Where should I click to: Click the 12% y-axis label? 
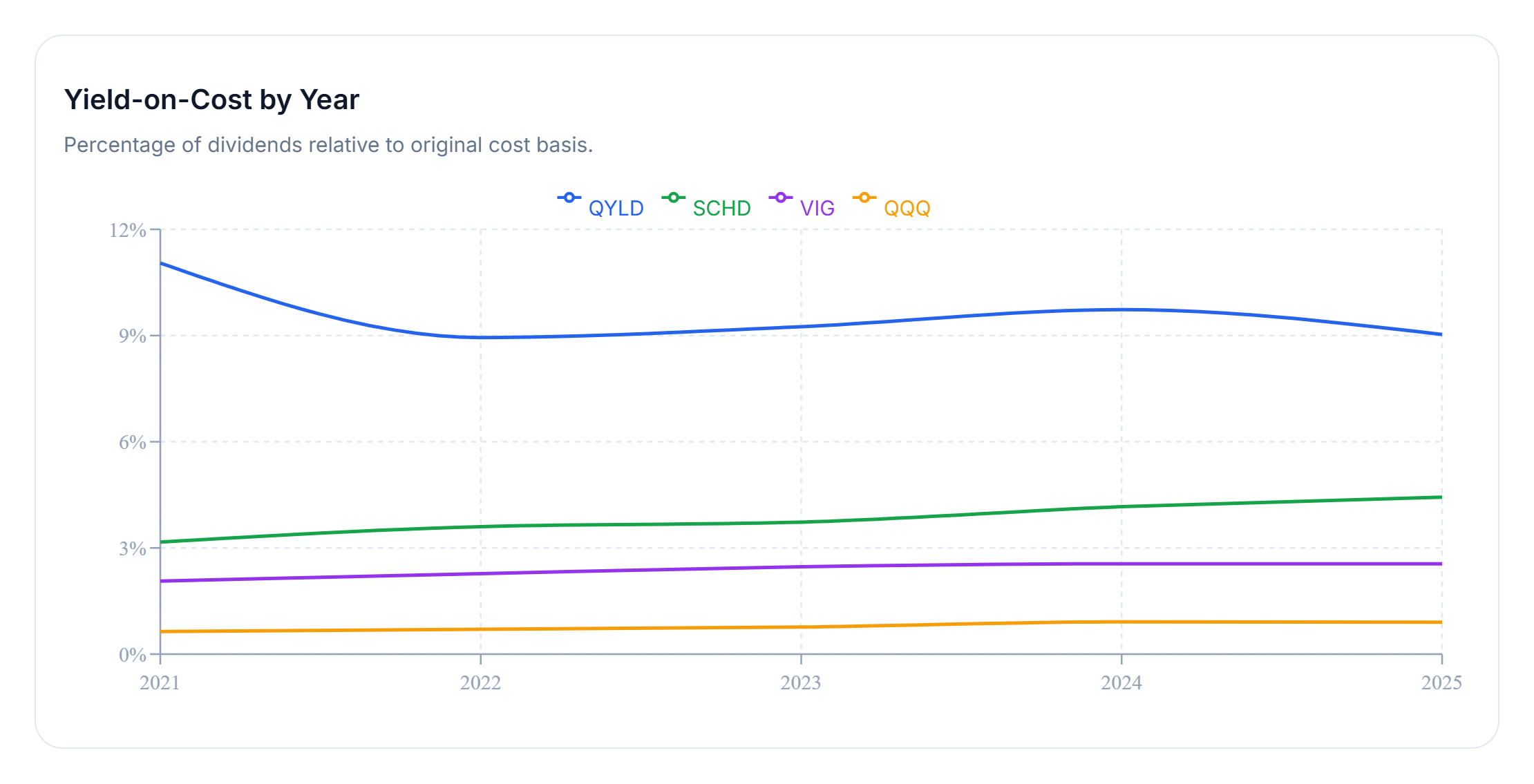click(128, 230)
